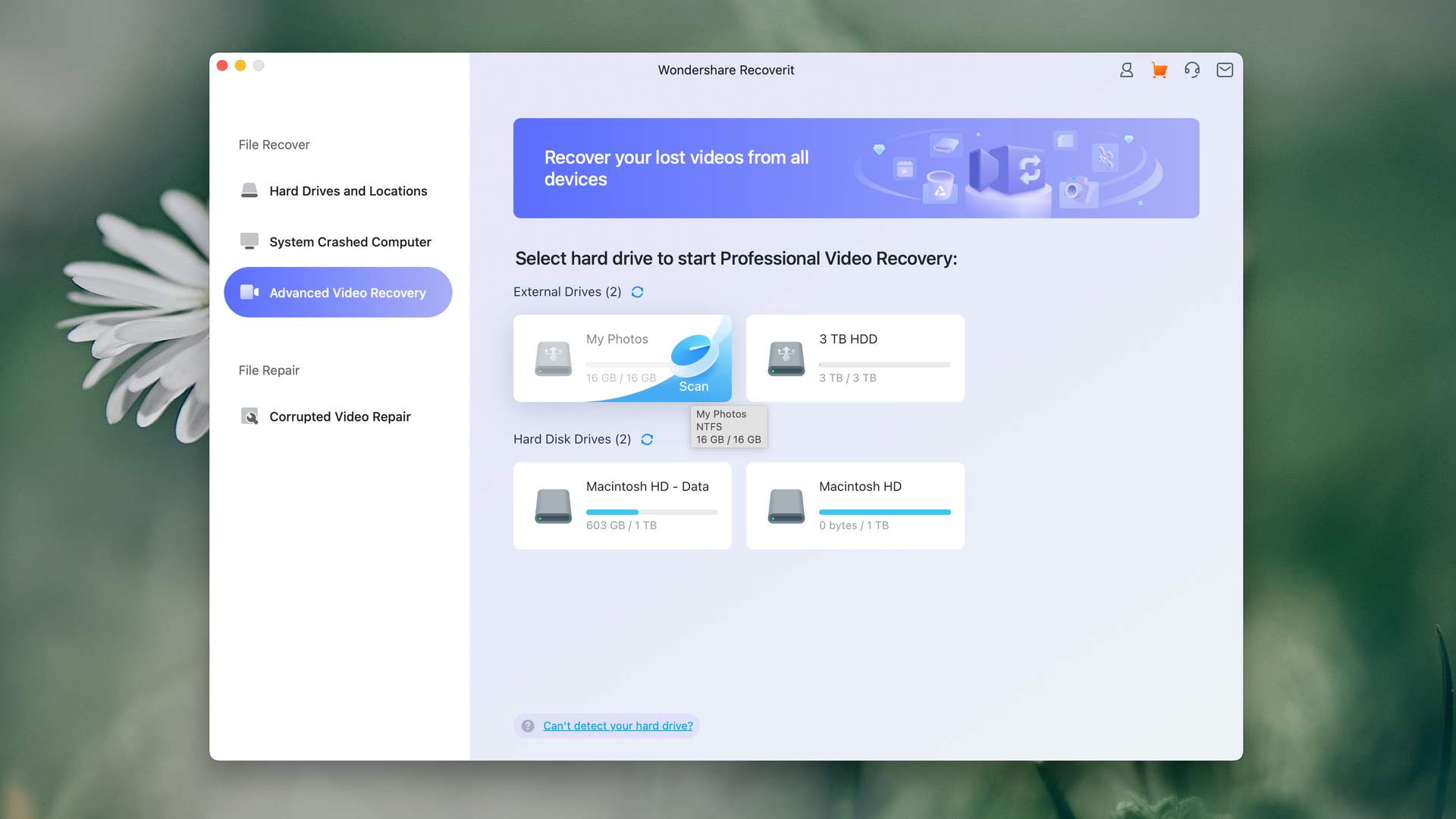Click the Macintosh HD drive name
The image size is (1456, 819).
860,486
